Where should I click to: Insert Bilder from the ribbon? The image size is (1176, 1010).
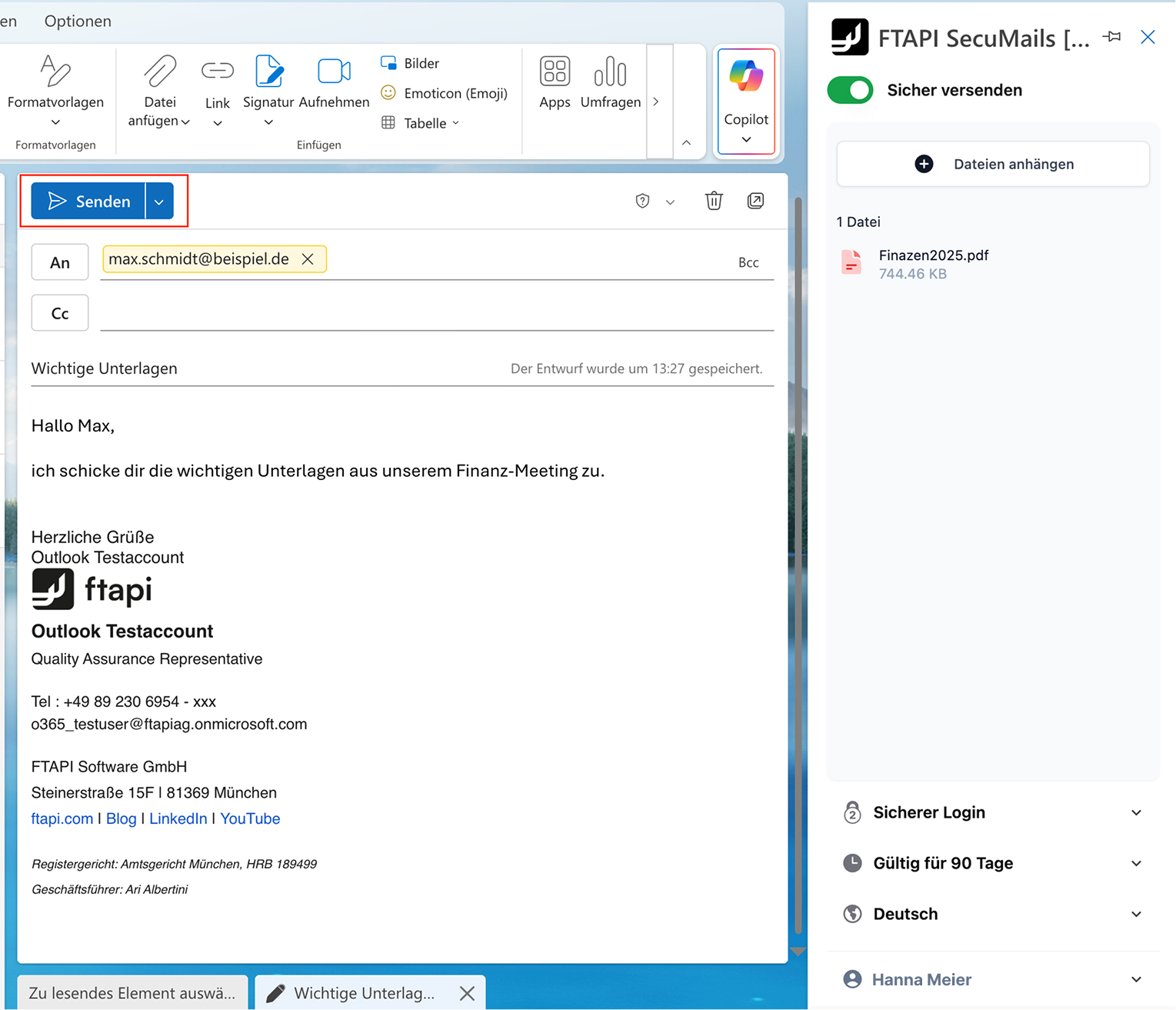[411, 63]
